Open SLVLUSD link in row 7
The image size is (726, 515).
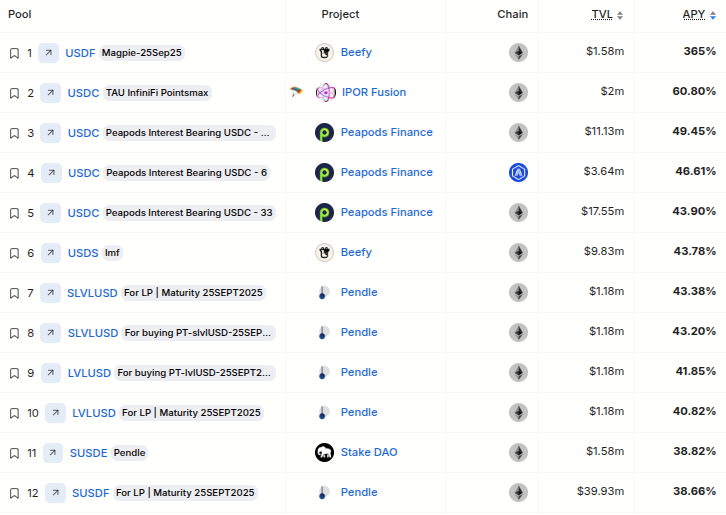[x=92, y=293]
